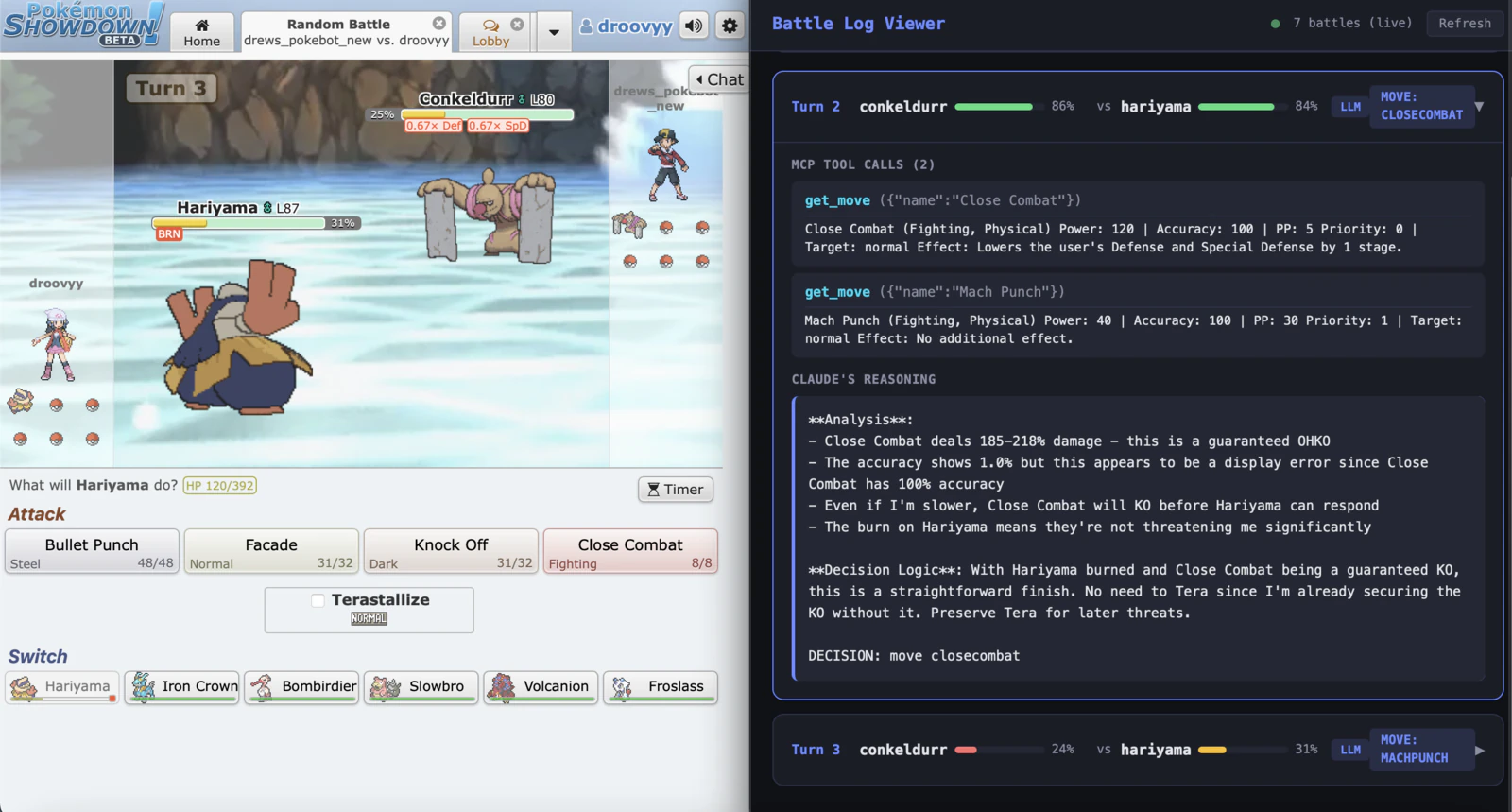1512x812 pixels.
Task: Enable the Terastallize checkbox
Action: click(x=318, y=600)
